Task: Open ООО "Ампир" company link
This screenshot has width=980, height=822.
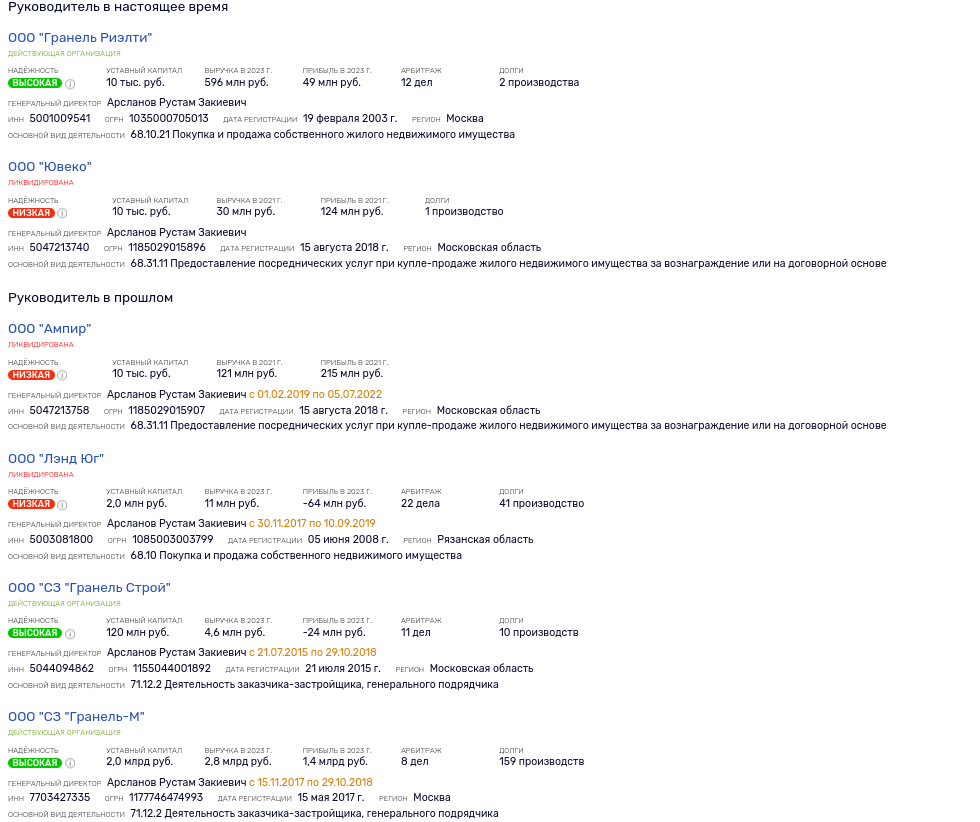Action: (x=49, y=329)
